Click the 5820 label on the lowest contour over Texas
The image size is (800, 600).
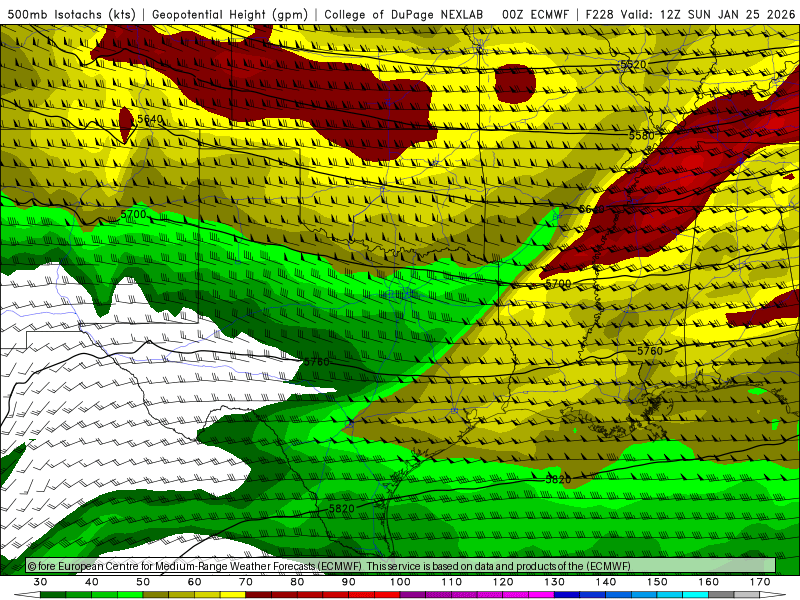[x=341, y=509]
